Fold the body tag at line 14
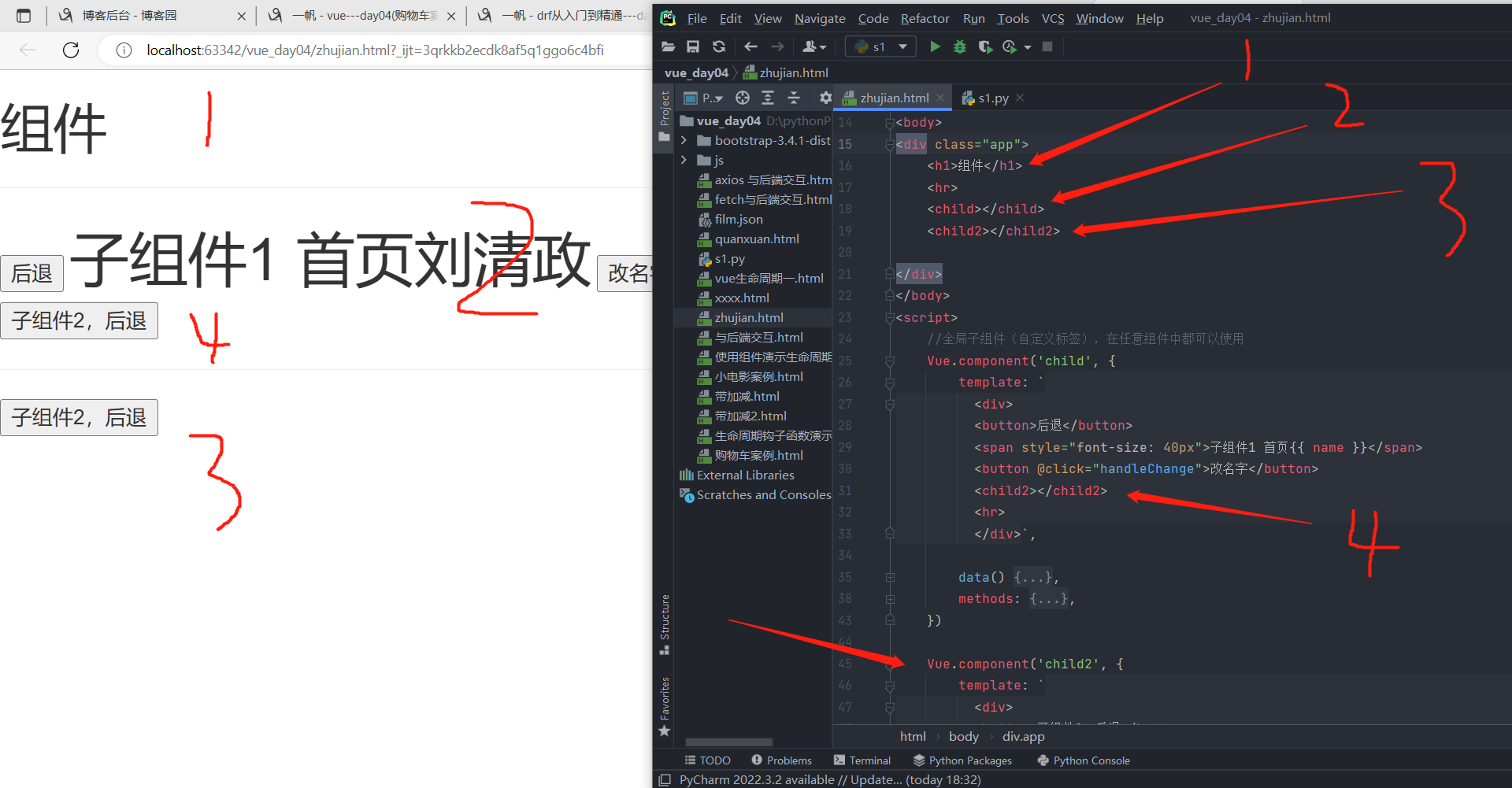The image size is (1512, 788). point(890,123)
